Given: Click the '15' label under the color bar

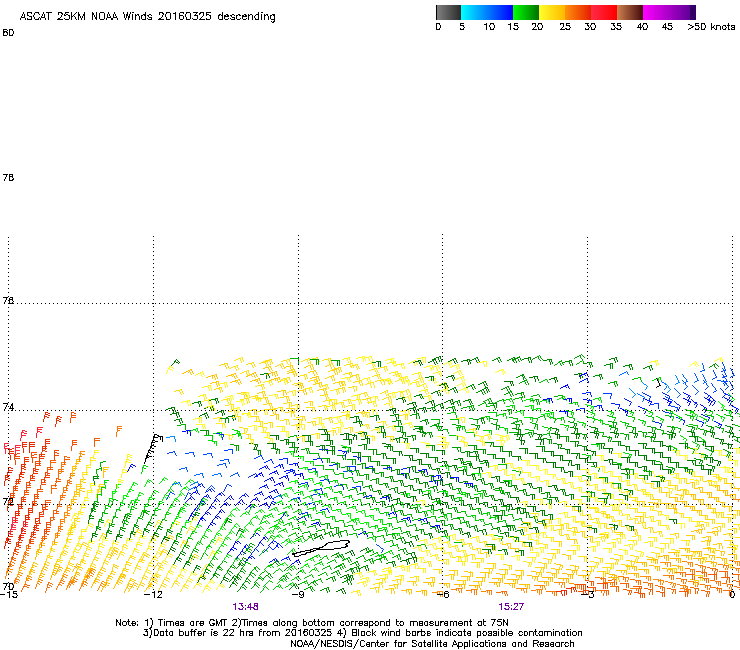Looking at the screenshot, I should click(513, 27).
